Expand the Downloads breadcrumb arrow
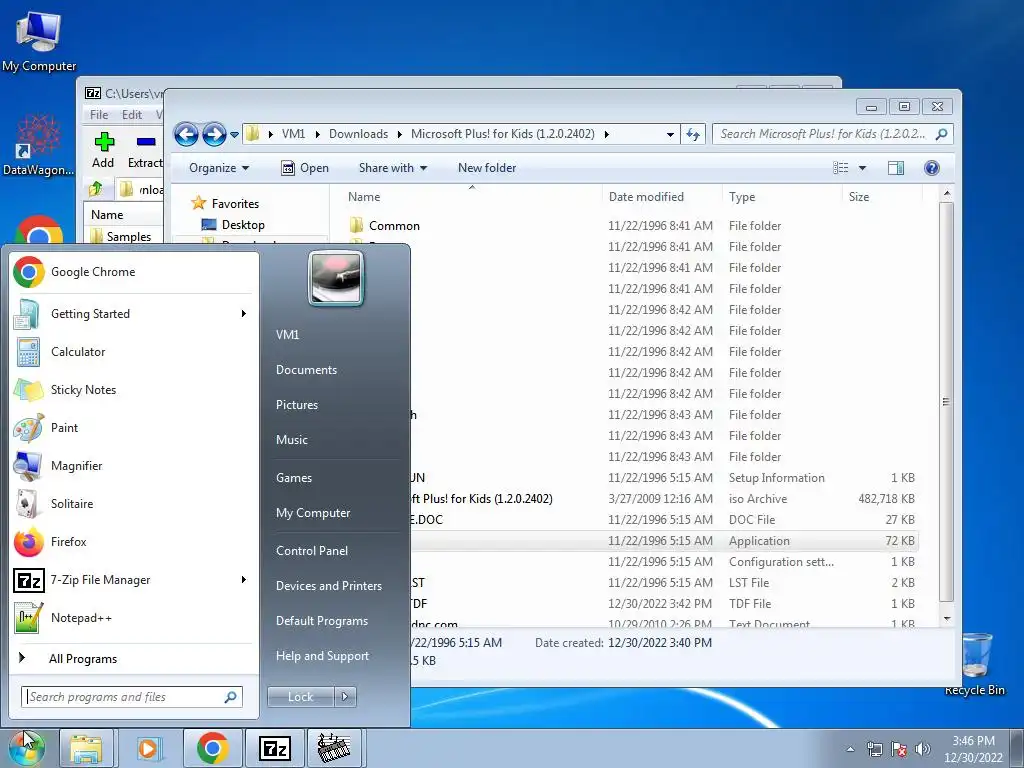 (400, 135)
